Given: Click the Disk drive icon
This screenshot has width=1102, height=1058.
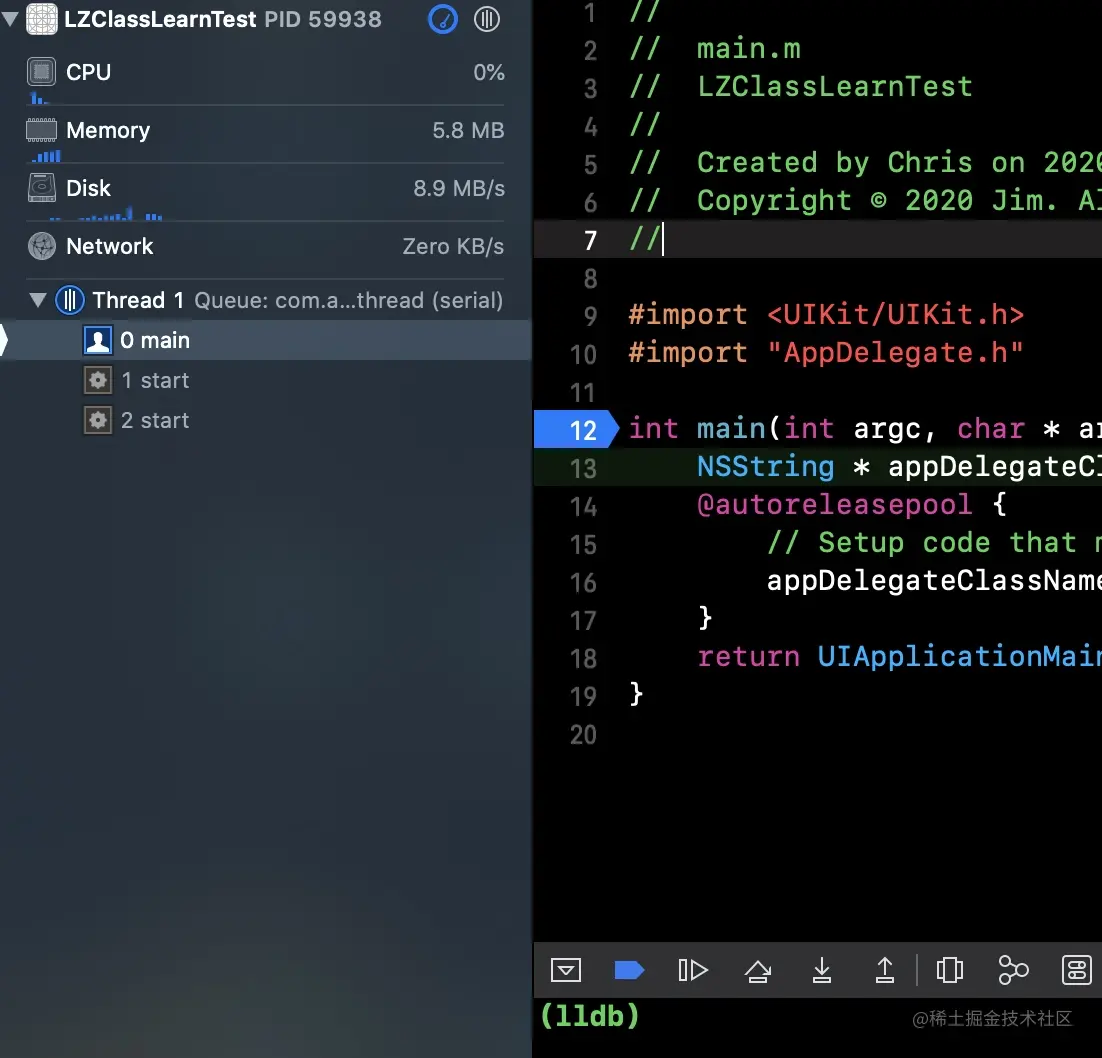Looking at the screenshot, I should 41,188.
